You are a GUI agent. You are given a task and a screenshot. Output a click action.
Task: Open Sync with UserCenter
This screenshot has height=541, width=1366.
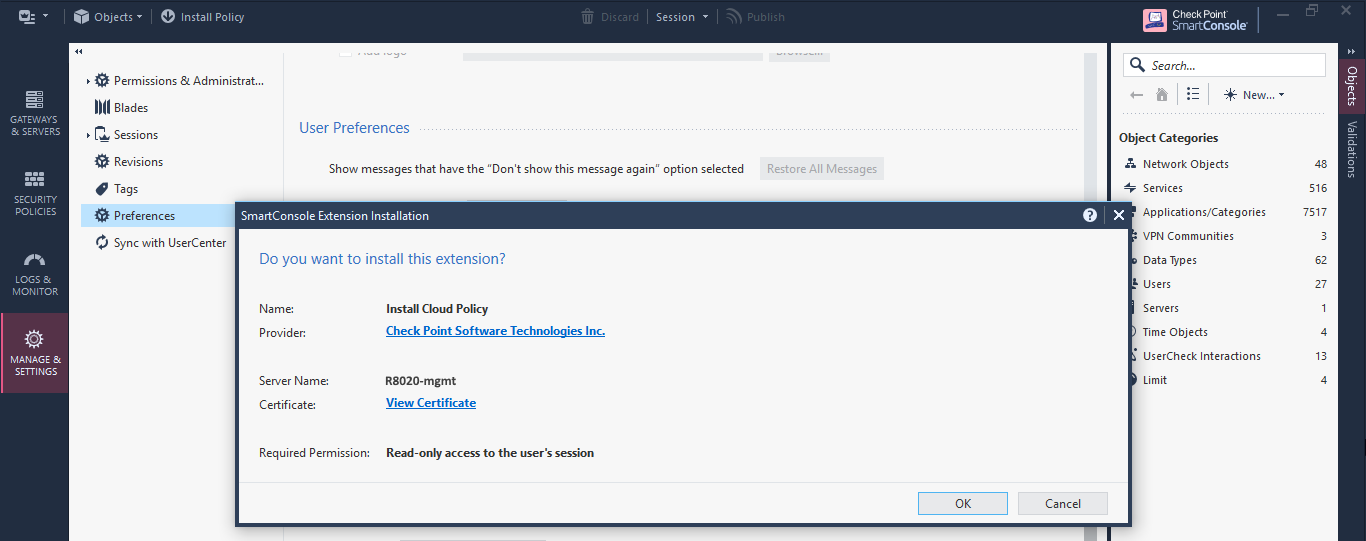(160, 243)
